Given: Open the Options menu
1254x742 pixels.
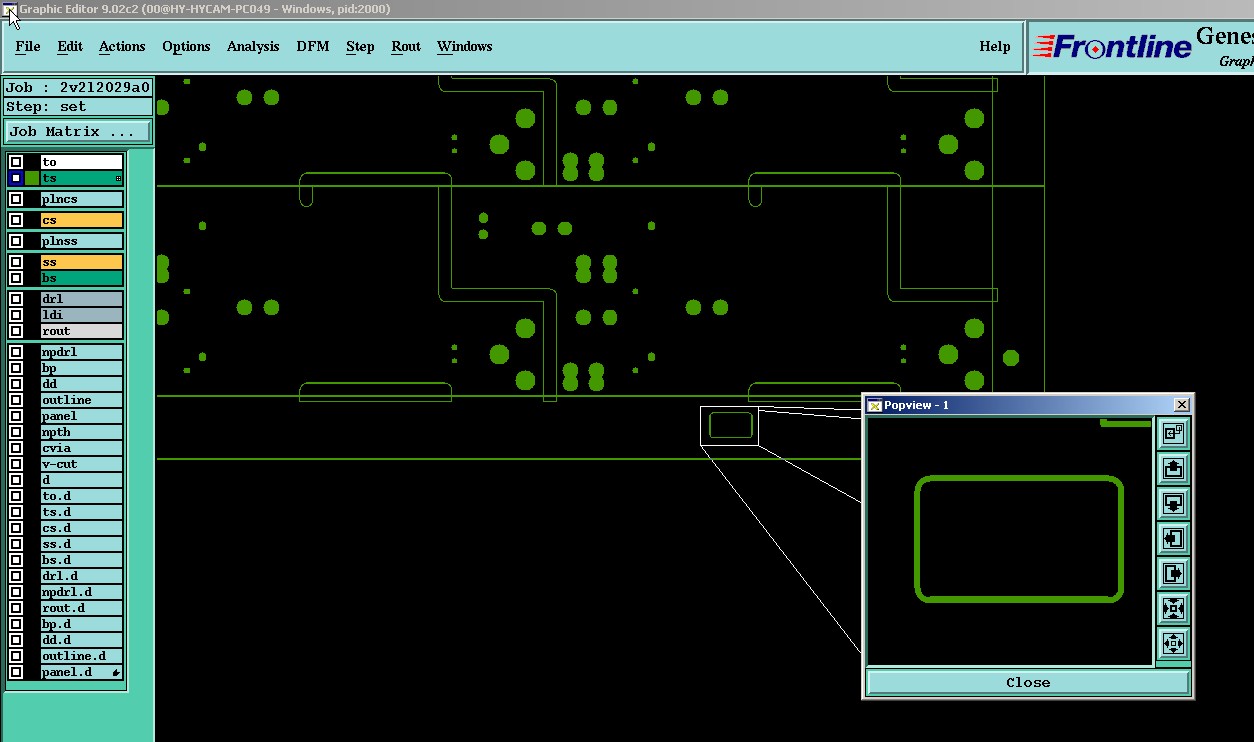Looking at the screenshot, I should click(x=186, y=46).
